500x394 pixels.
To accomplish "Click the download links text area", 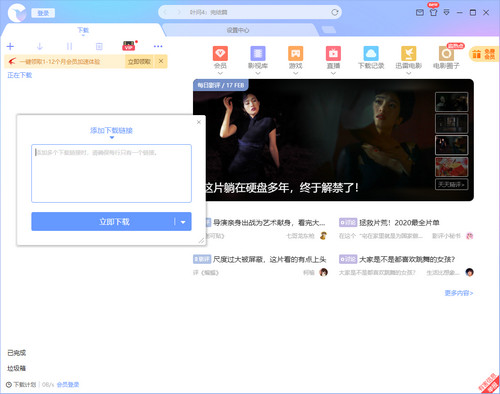I will tap(111, 173).
